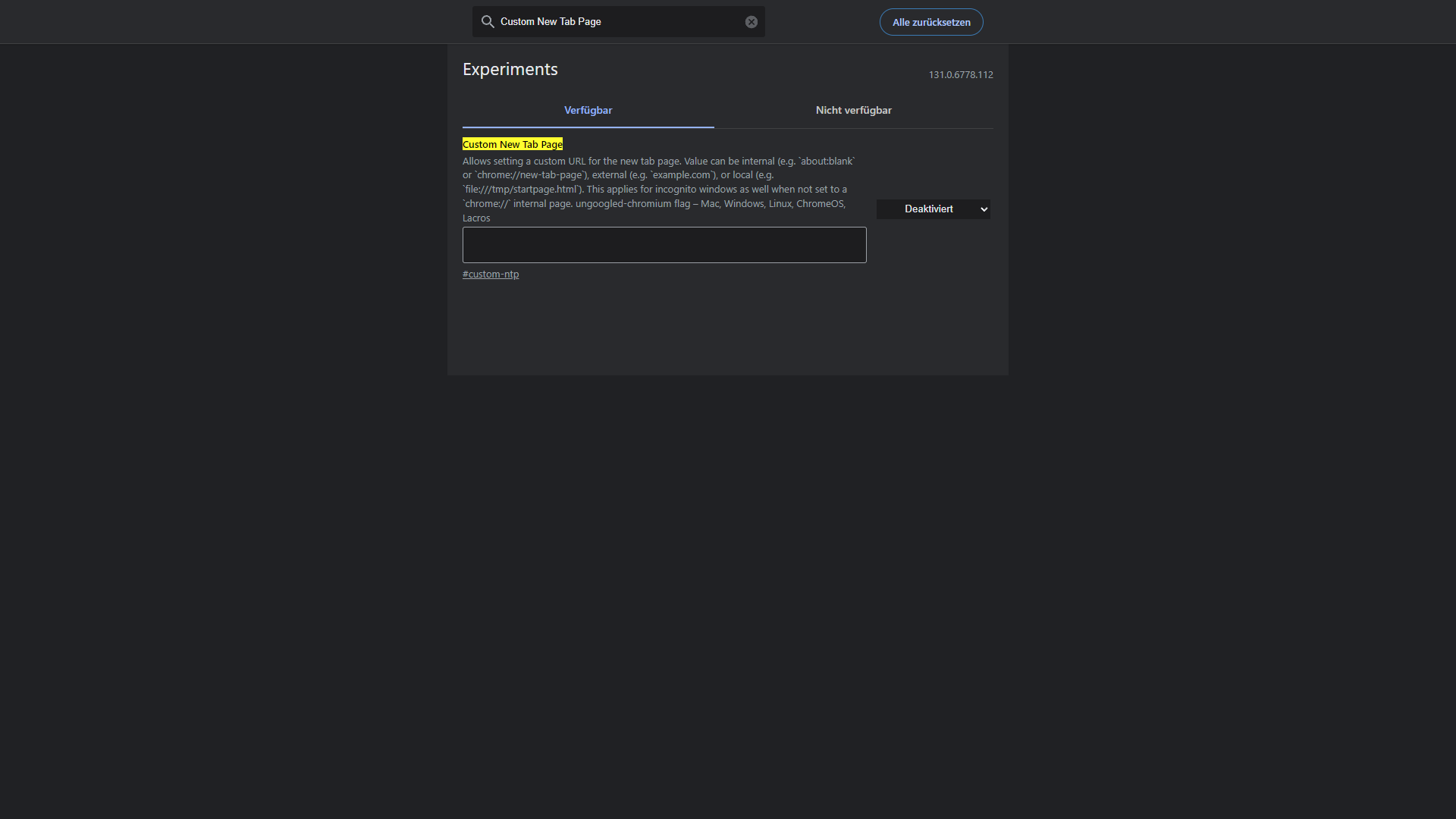Open the Nicht verfügbar tab
The image size is (1456, 819).
(x=853, y=111)
